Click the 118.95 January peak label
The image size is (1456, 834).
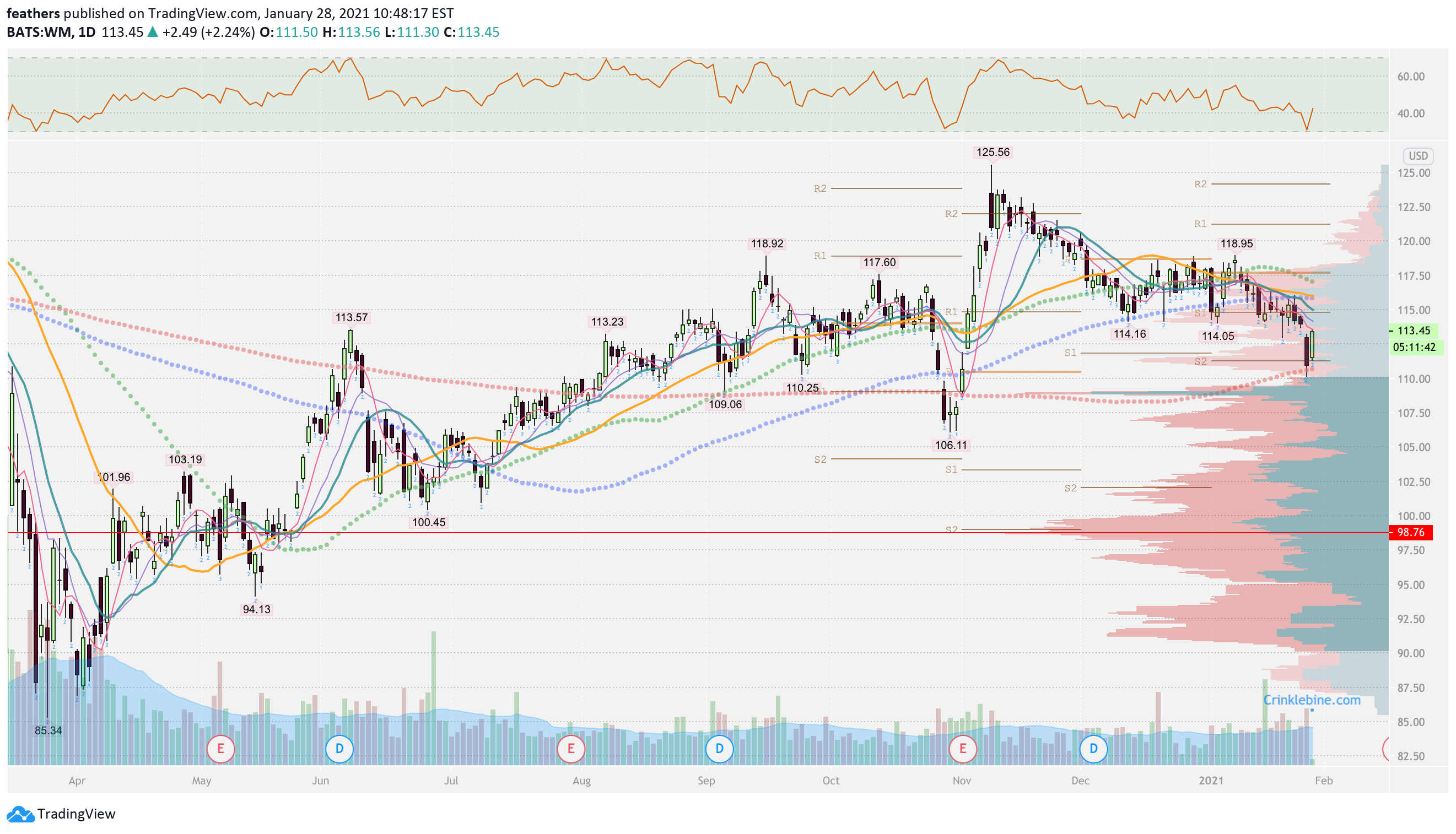pyautogui.click(x=1237, y=244)
